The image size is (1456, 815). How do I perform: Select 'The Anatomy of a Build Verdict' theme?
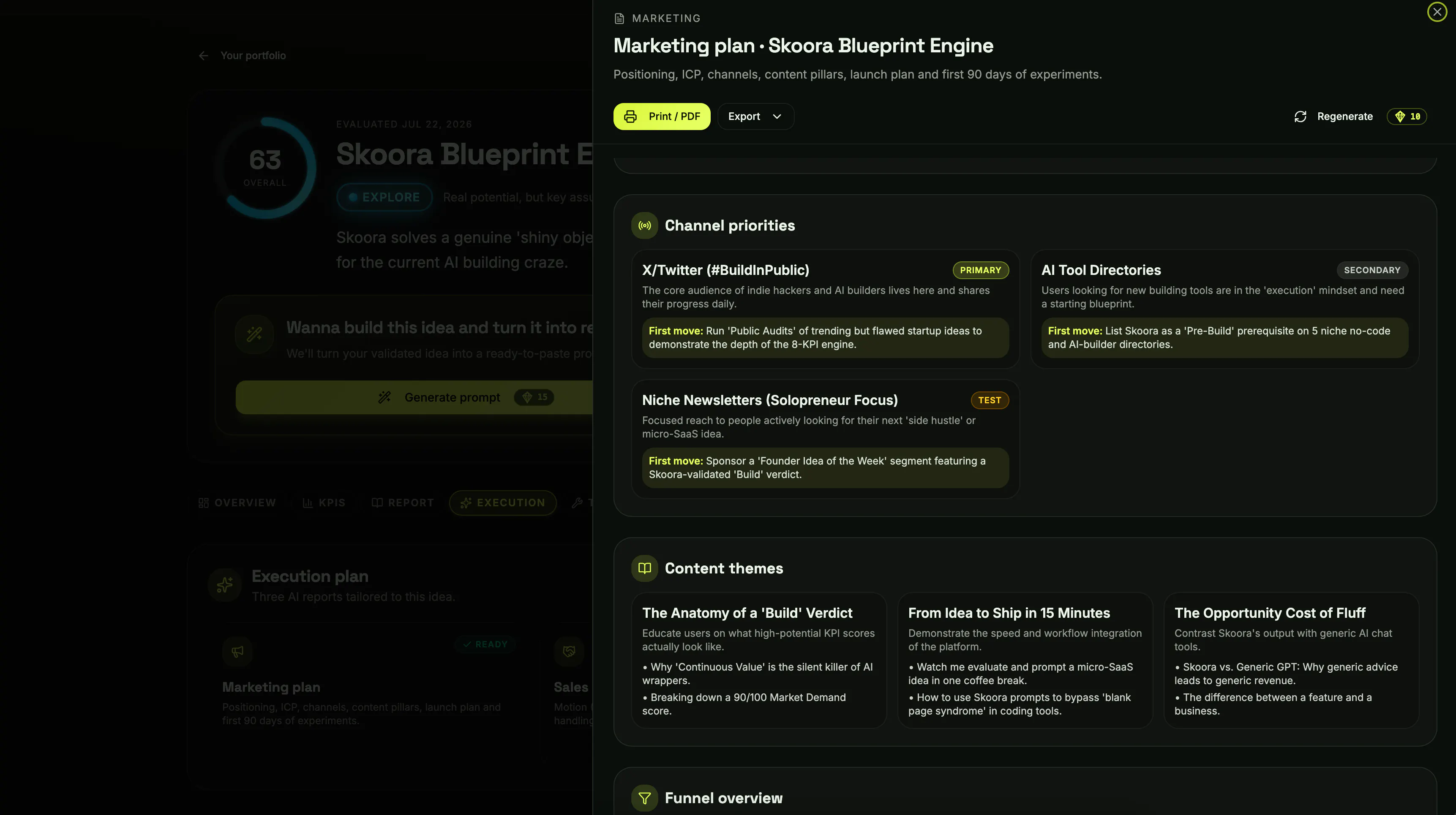pyautogui.click(x=747, y=613)
